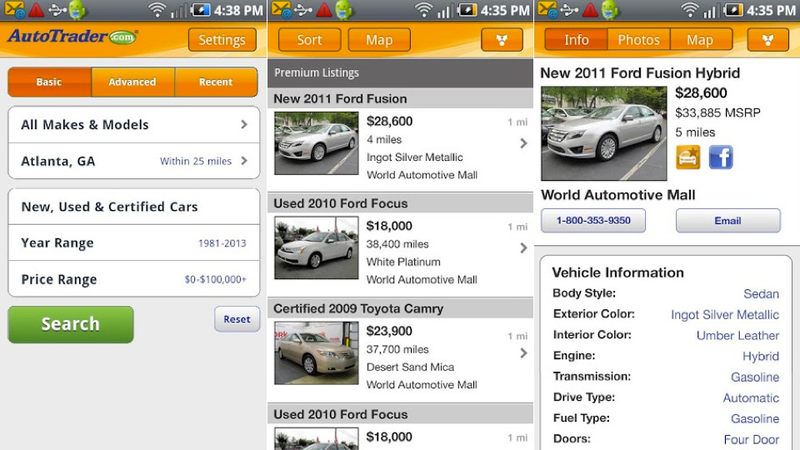Viewport: 800px width, 450px height.
Task: Open New 2011 Ford Fusion listing thumbnail
Action: pos(316,143)
